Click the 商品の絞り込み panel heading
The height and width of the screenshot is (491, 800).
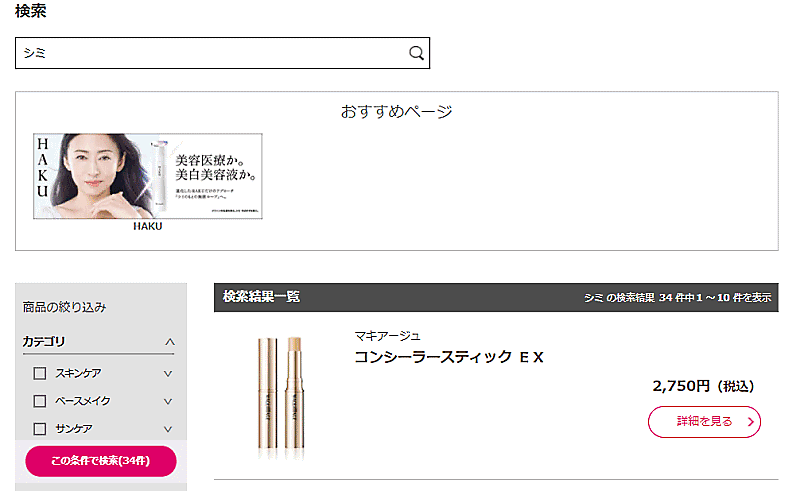64,307
